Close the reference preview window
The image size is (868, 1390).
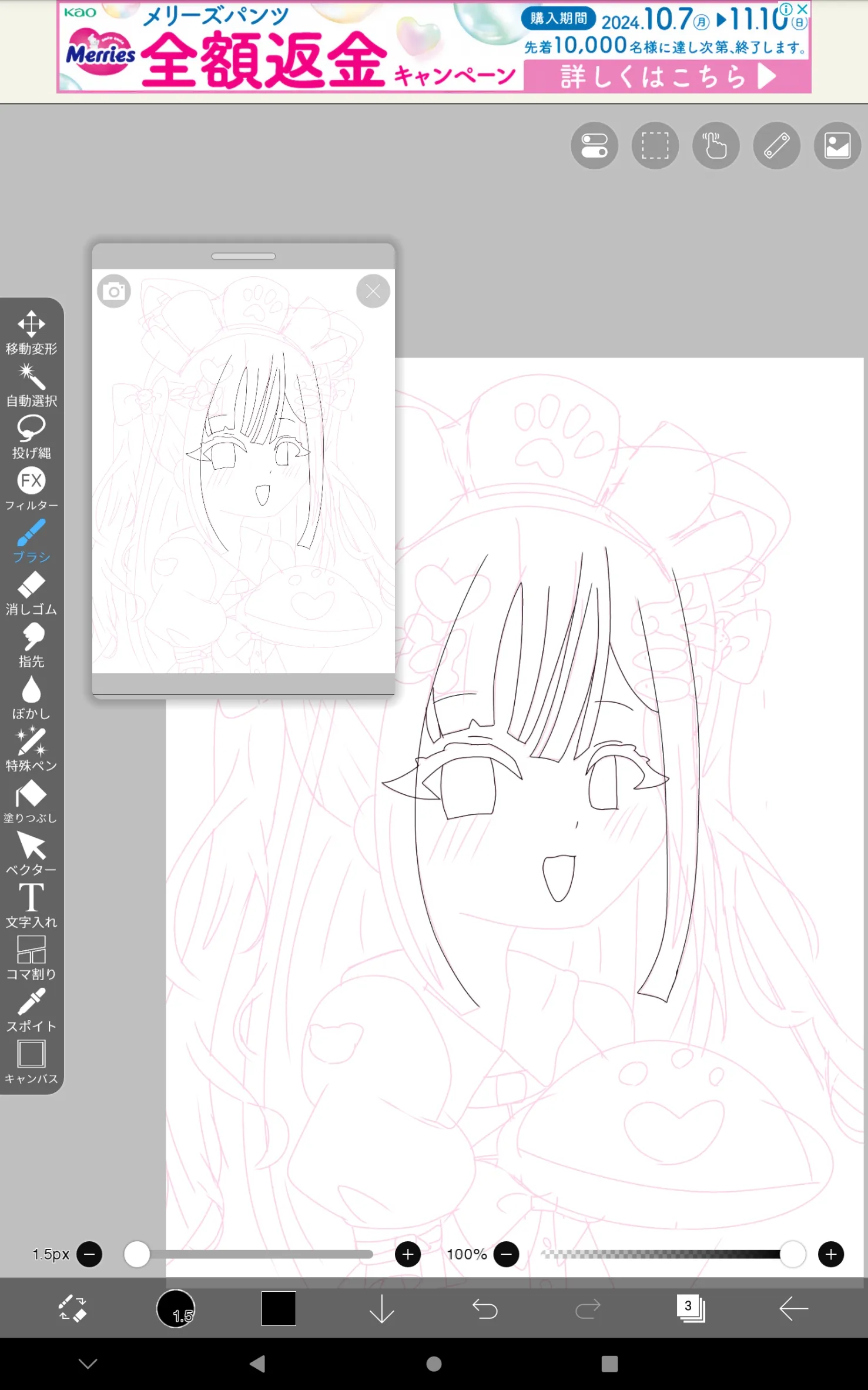(x=373, y=291)
